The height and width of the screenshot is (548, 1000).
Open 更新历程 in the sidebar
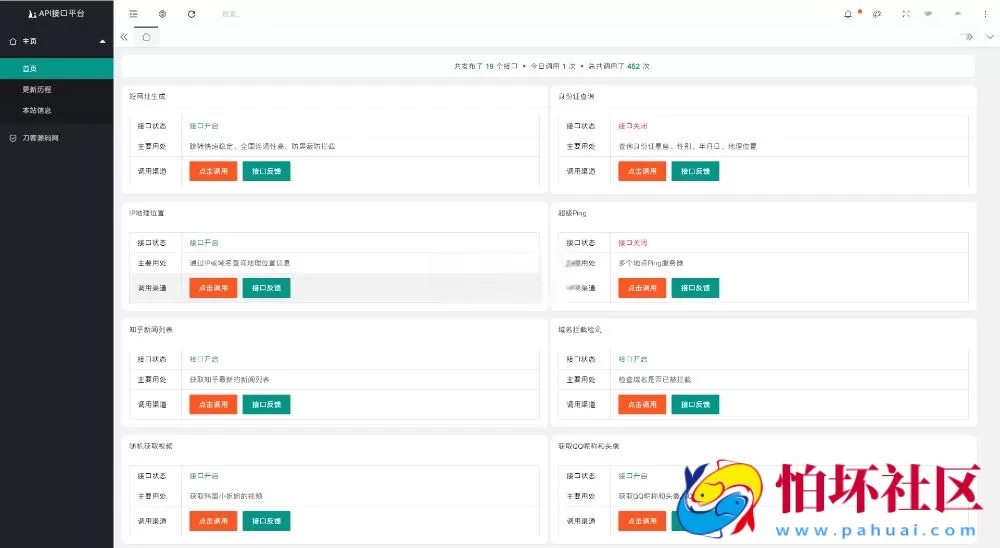(57, 89)
